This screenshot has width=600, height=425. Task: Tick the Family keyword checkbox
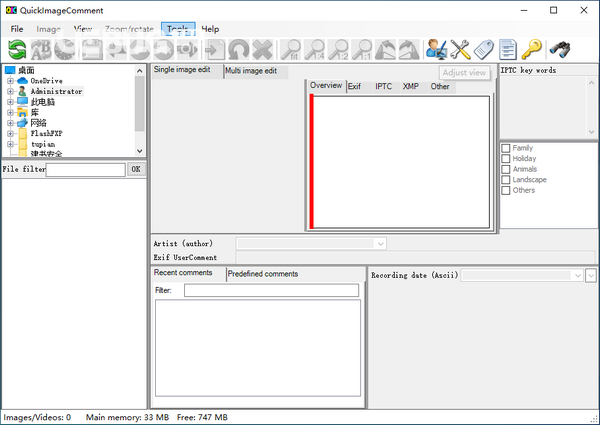click(505, 148)
